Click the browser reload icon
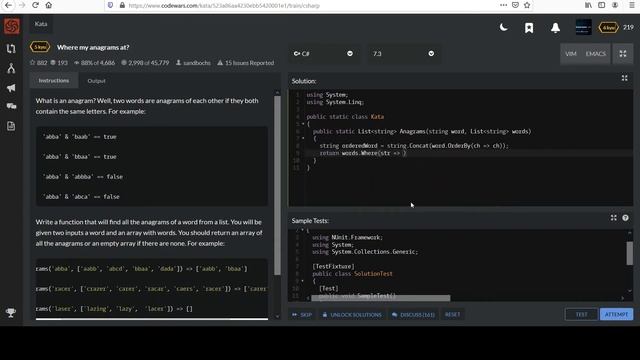The height and width of the screenshot is (360, 640). click(36, 5)
